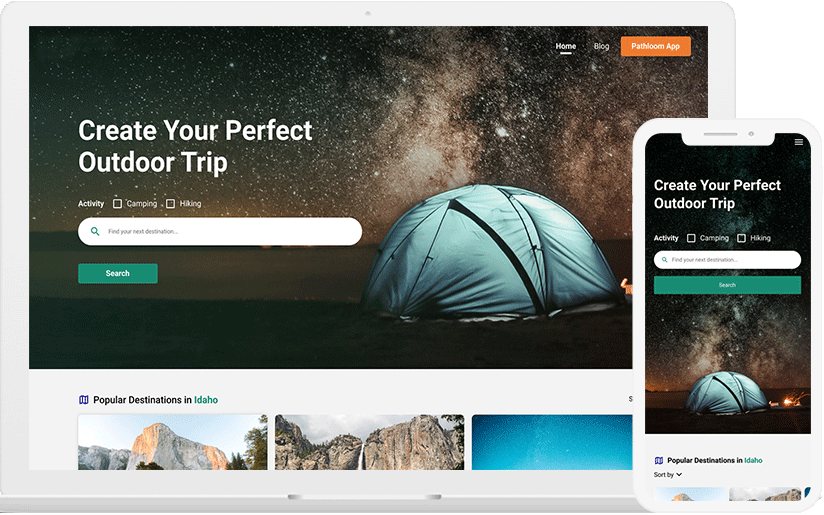The width and height of the screenshot is (824, 515).
Task: Open the Blog navigation item
Action: click(x=601, y=46)
